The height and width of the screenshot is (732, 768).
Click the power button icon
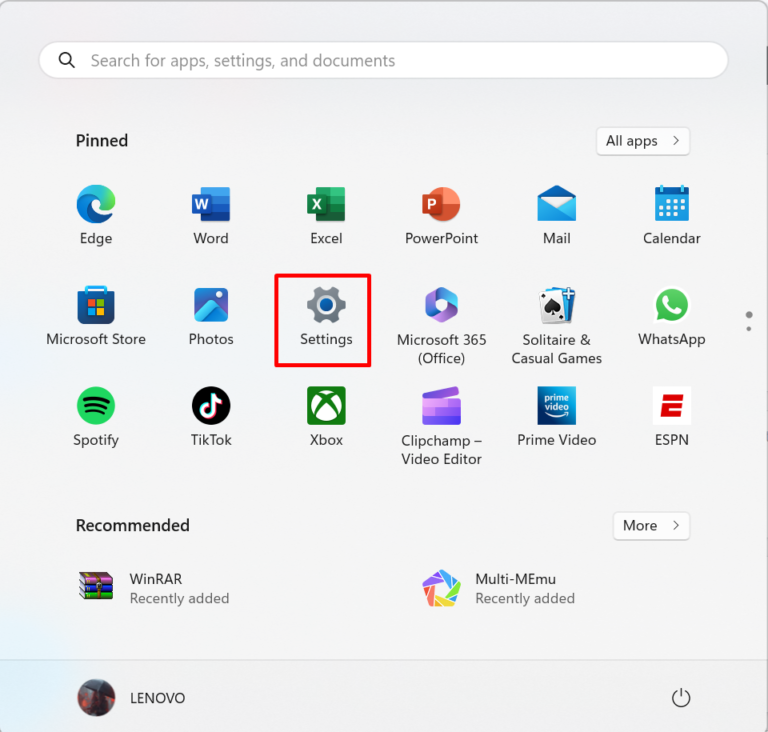point(681,698)
